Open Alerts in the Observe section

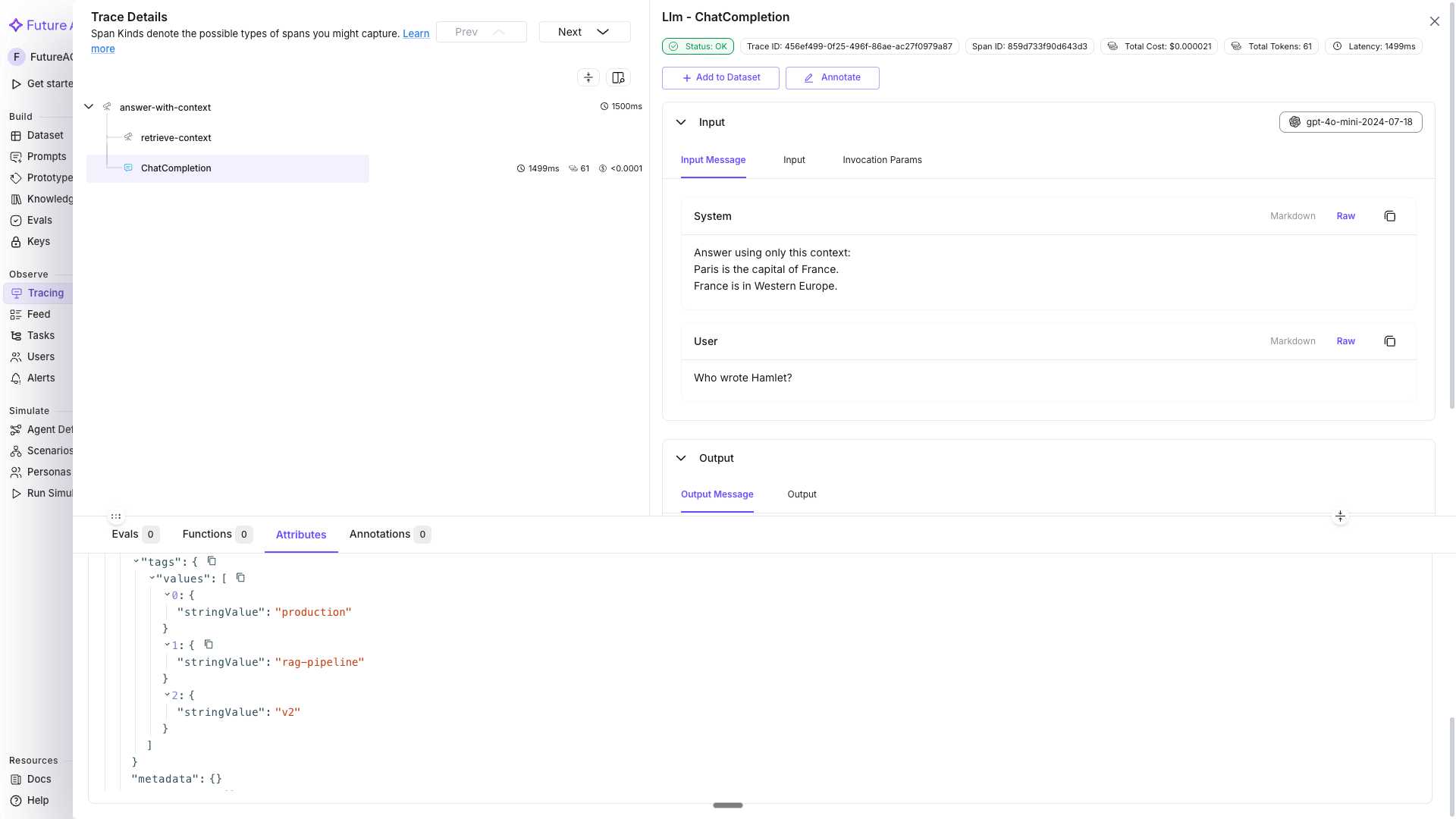click(x=41, y=378)
